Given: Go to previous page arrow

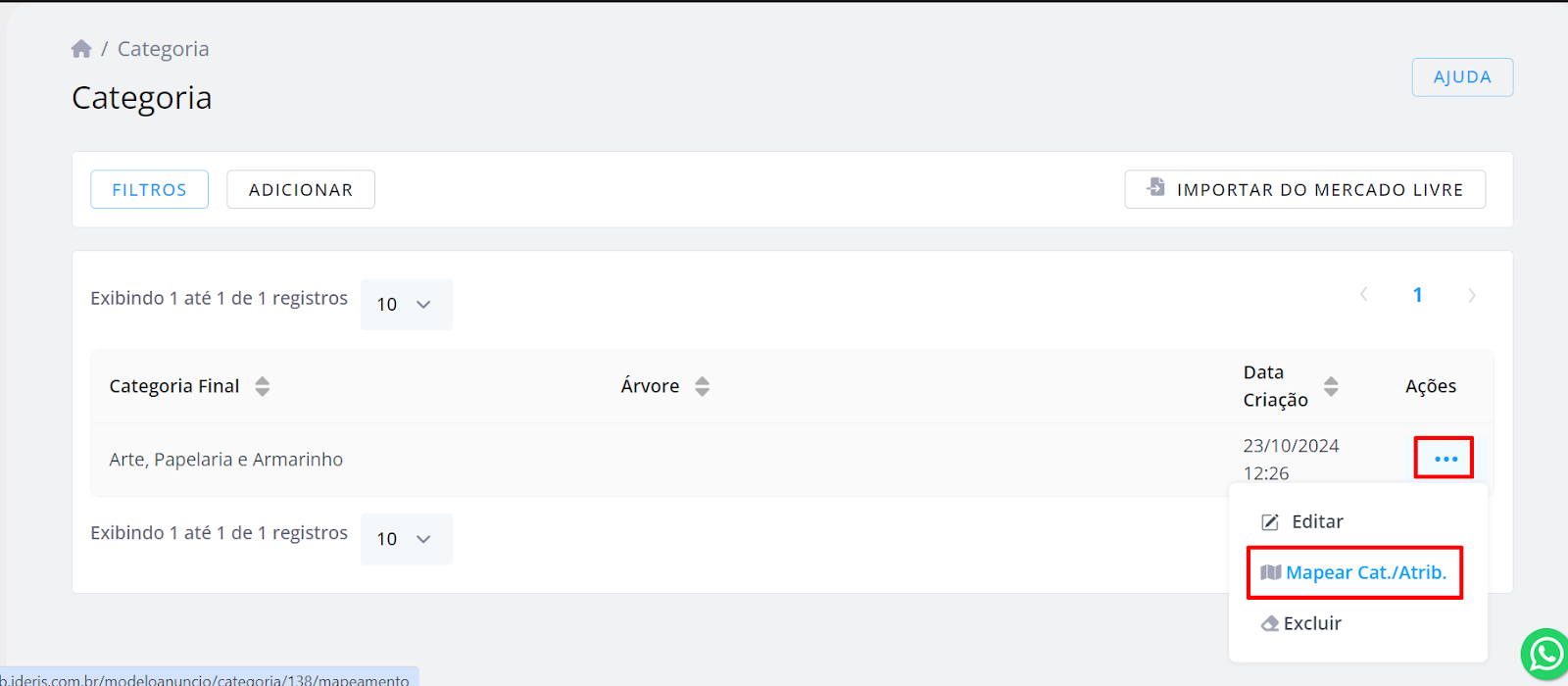Looking at the screenshot, I should [1363, 295].
